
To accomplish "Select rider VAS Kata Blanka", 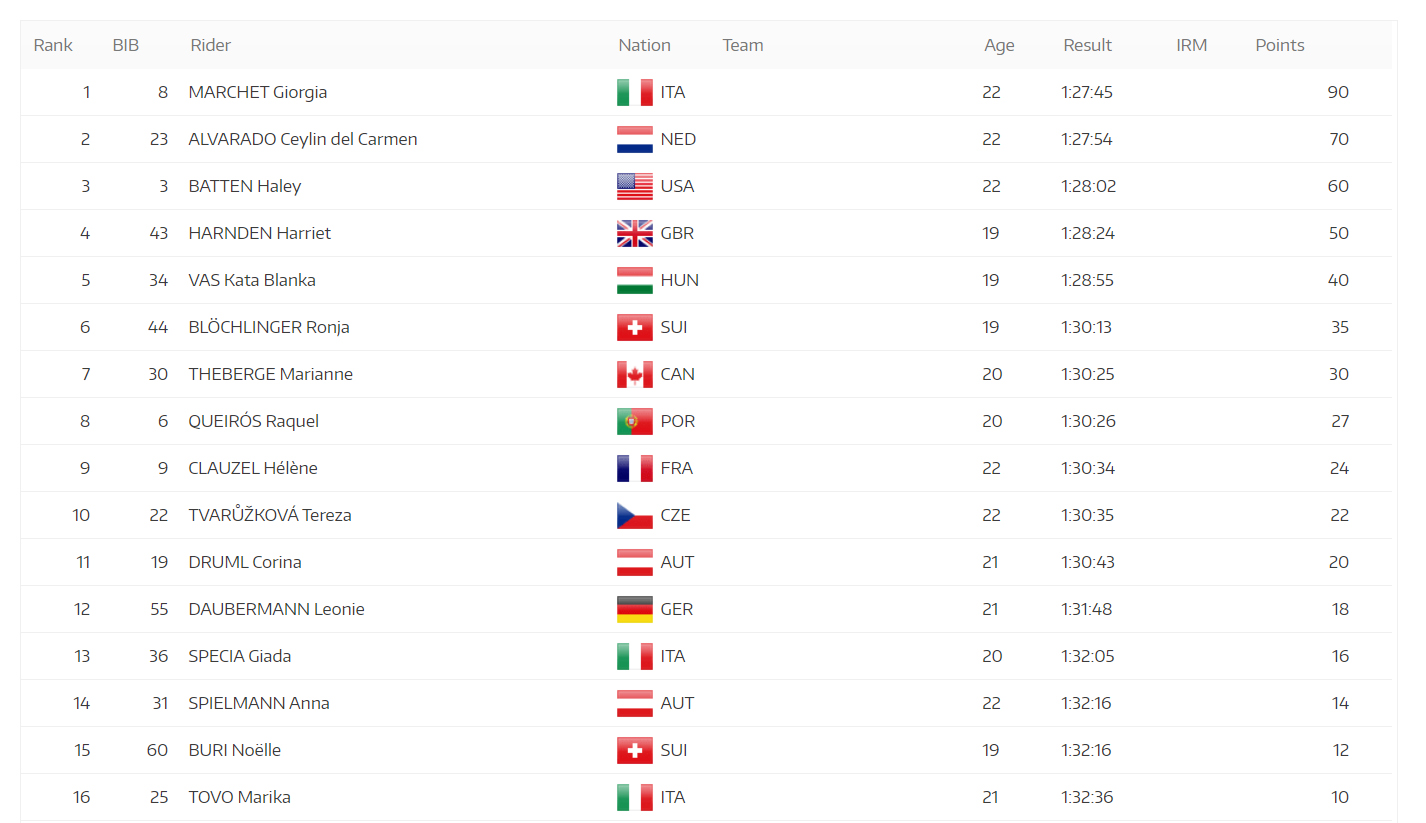I will tap(252, 280).
